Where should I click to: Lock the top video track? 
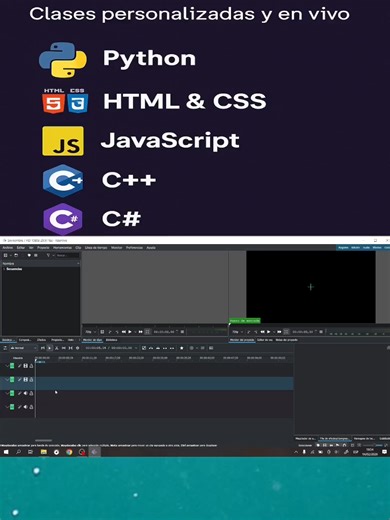(x=31, y=366)
